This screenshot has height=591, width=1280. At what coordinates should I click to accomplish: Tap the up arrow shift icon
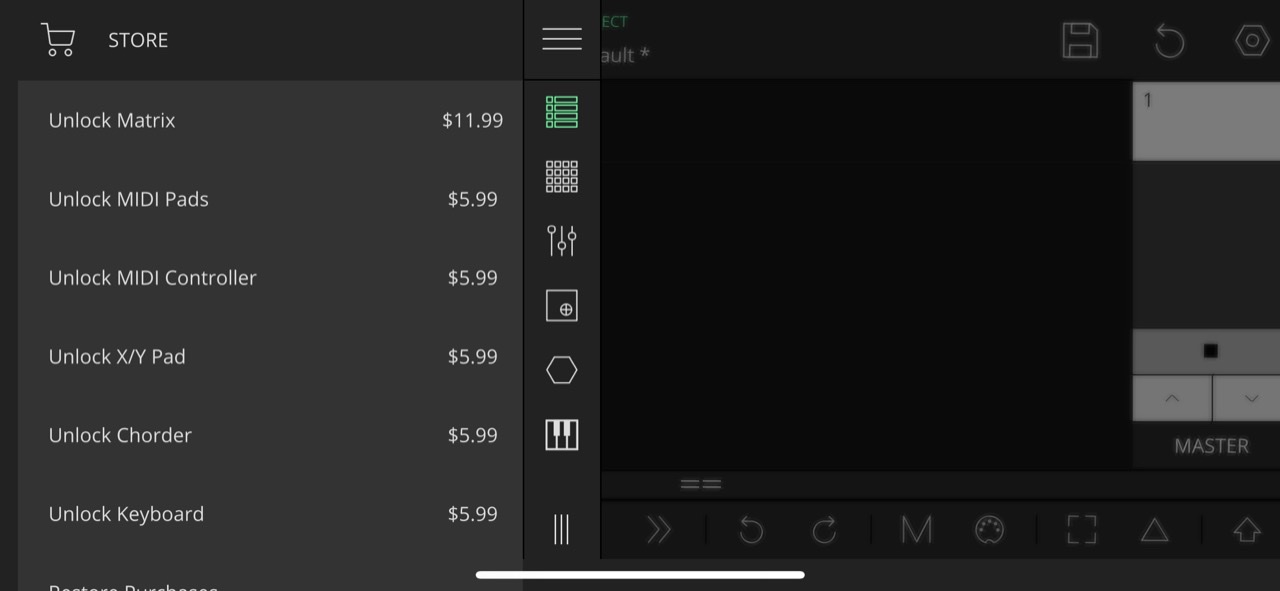click(x=1247, y=530)
